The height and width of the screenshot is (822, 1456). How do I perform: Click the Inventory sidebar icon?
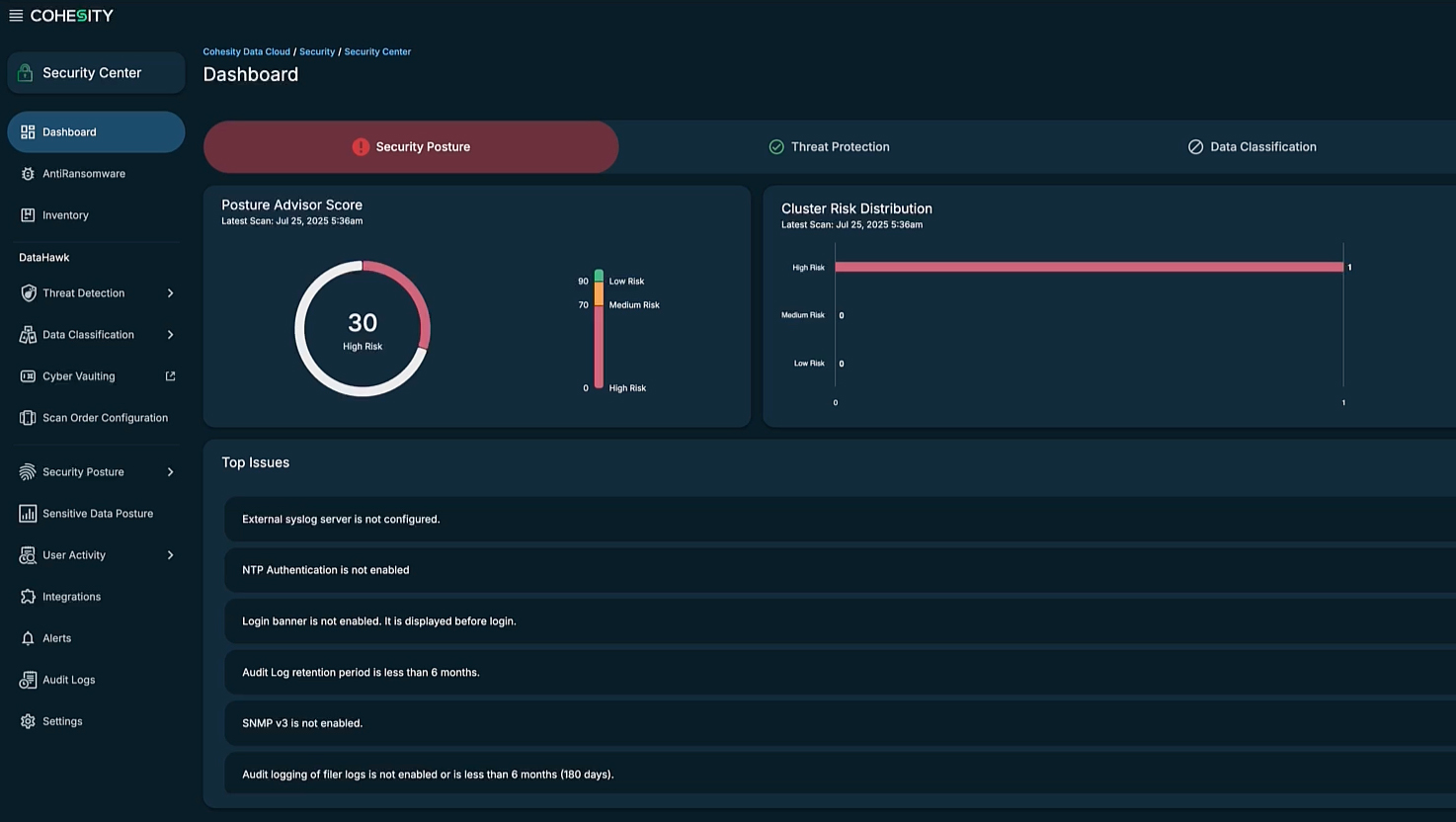click(28, 215)
